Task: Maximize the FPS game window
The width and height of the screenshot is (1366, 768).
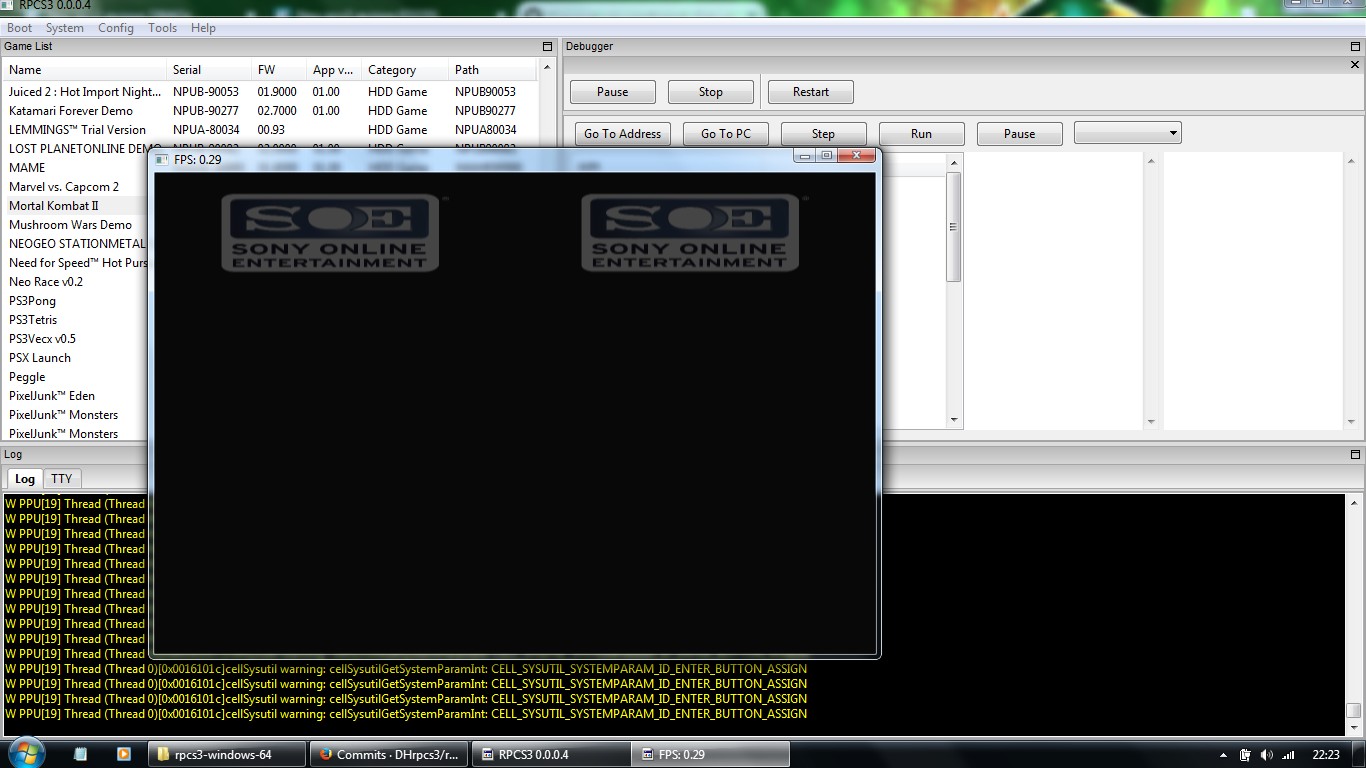Action: tap(827, 156)
